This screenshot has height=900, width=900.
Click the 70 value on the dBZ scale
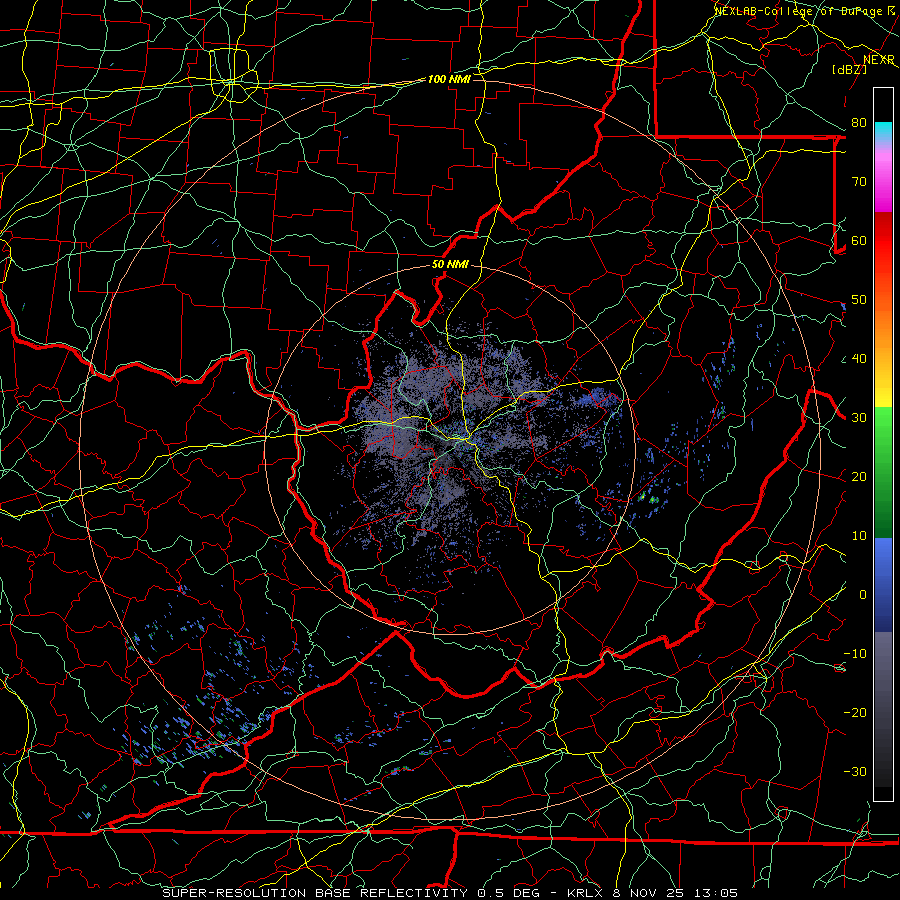(x=859, y=182)
